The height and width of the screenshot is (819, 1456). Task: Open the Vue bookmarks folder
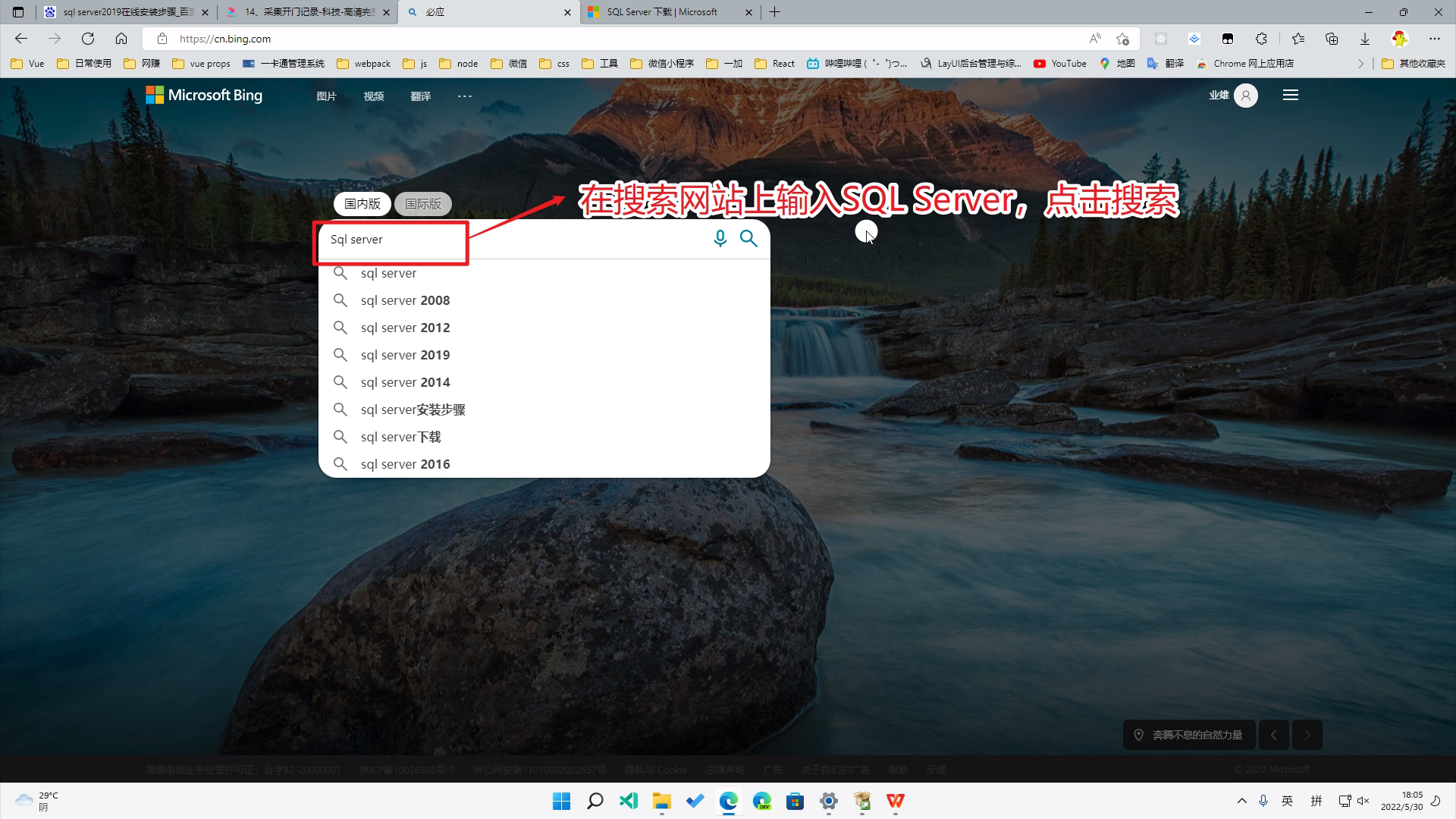[x=28, y=64]
